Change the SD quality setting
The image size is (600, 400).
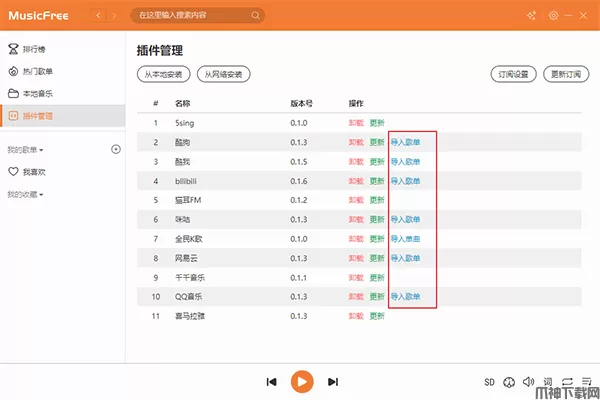(x=489, y=382)
